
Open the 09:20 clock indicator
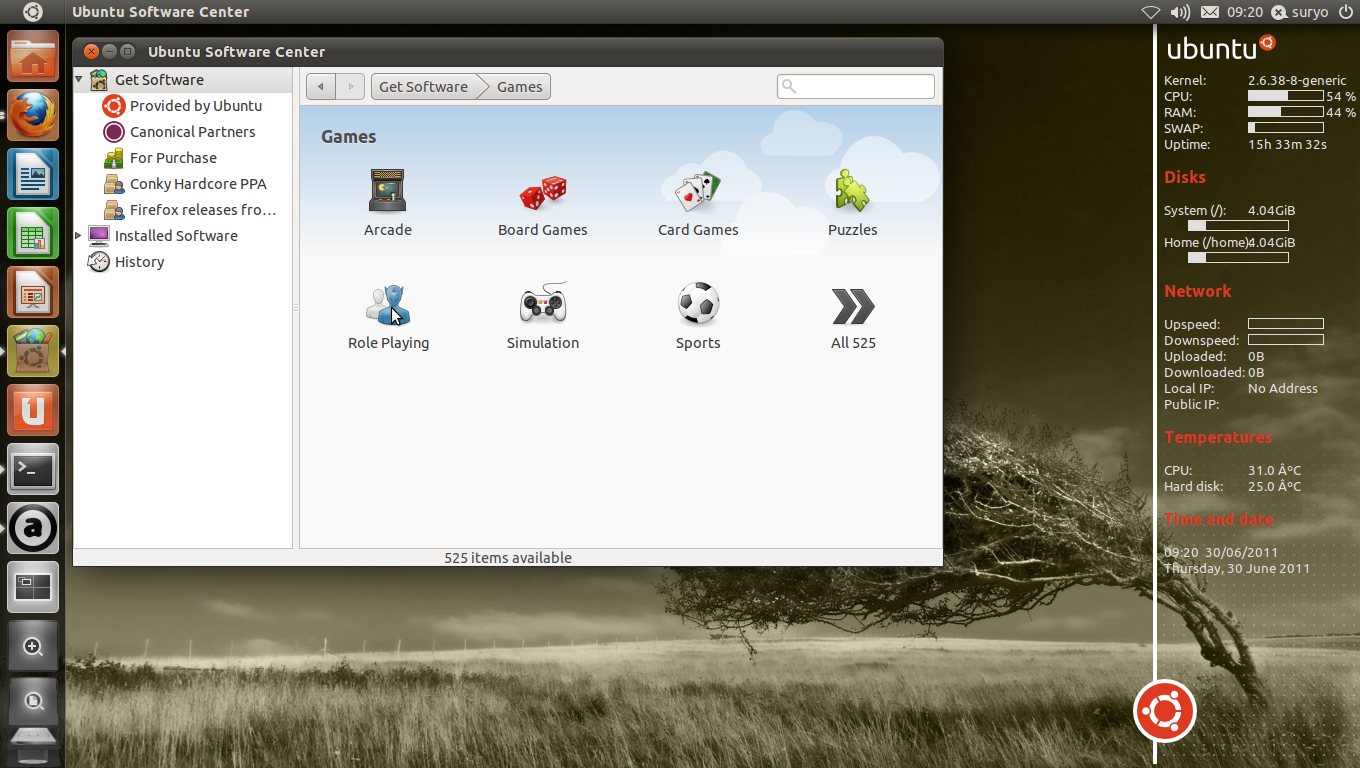click(1245, 12)
